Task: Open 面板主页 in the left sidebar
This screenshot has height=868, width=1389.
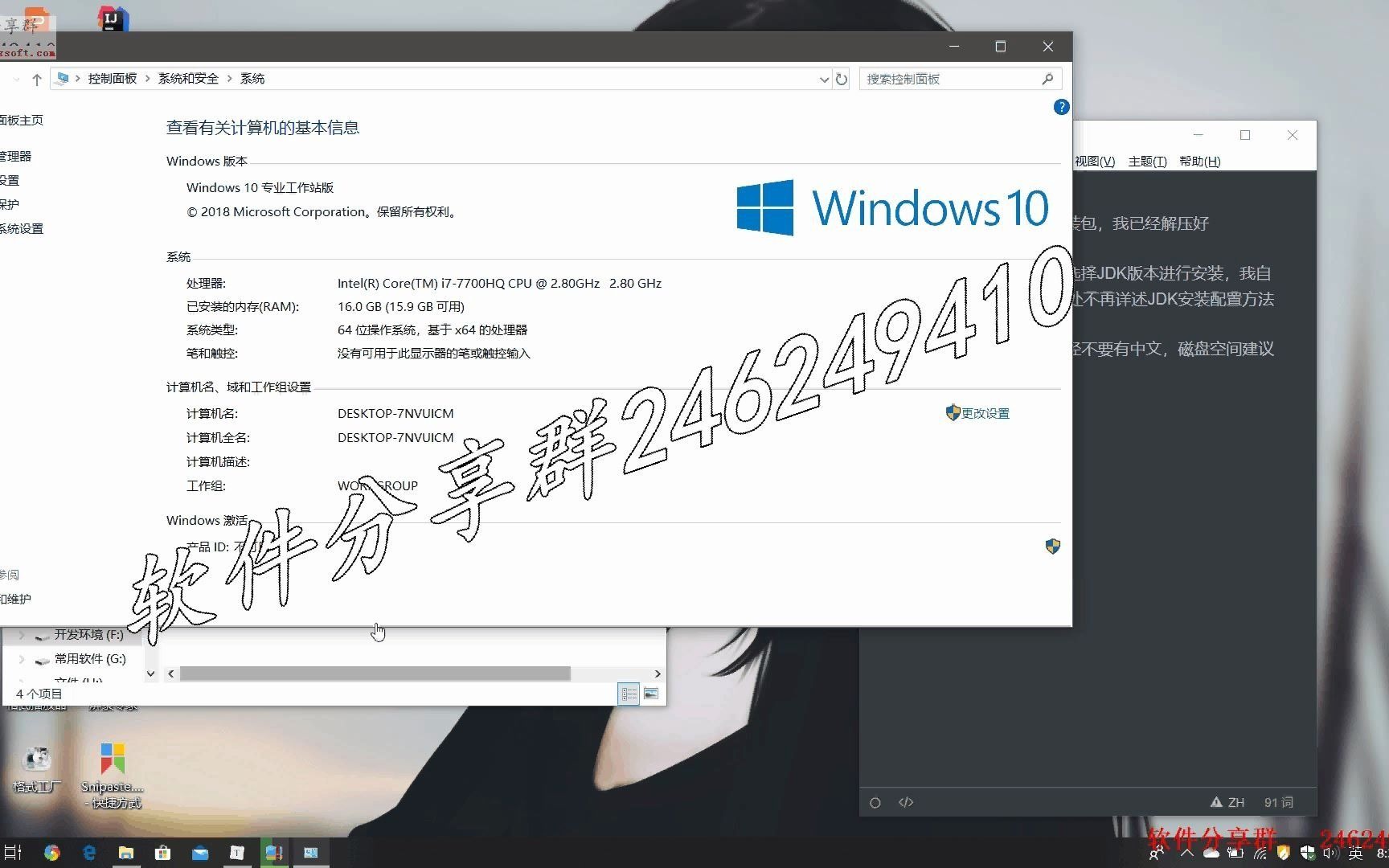Action: [x=21, y=121]
